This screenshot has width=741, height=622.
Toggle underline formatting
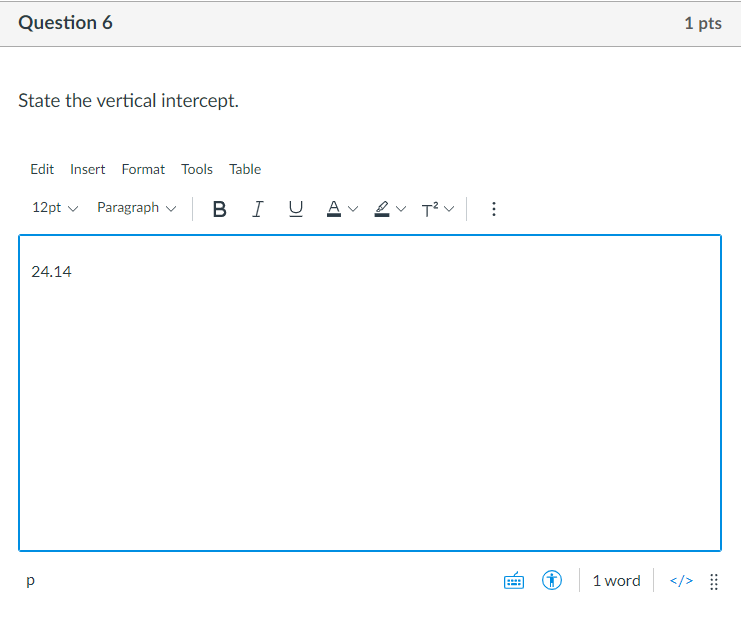[x=296, y=208]
